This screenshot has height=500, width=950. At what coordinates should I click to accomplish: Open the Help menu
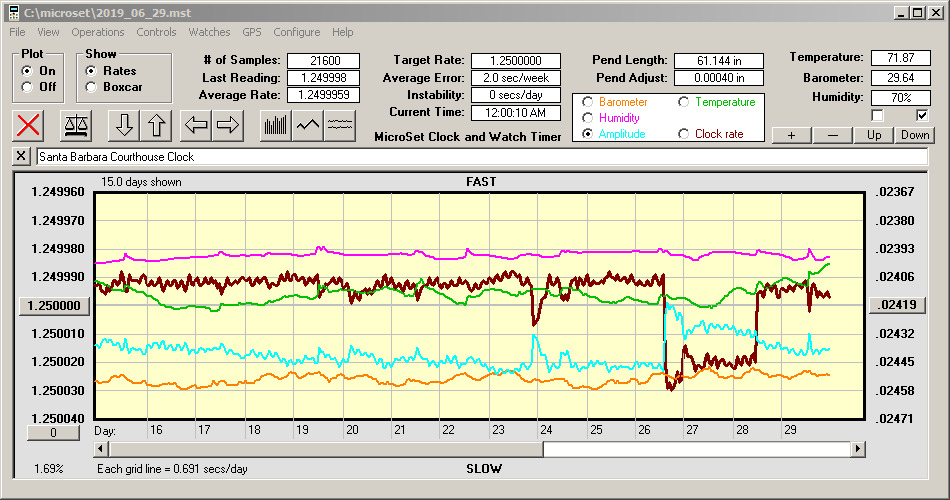pos(342,32)
